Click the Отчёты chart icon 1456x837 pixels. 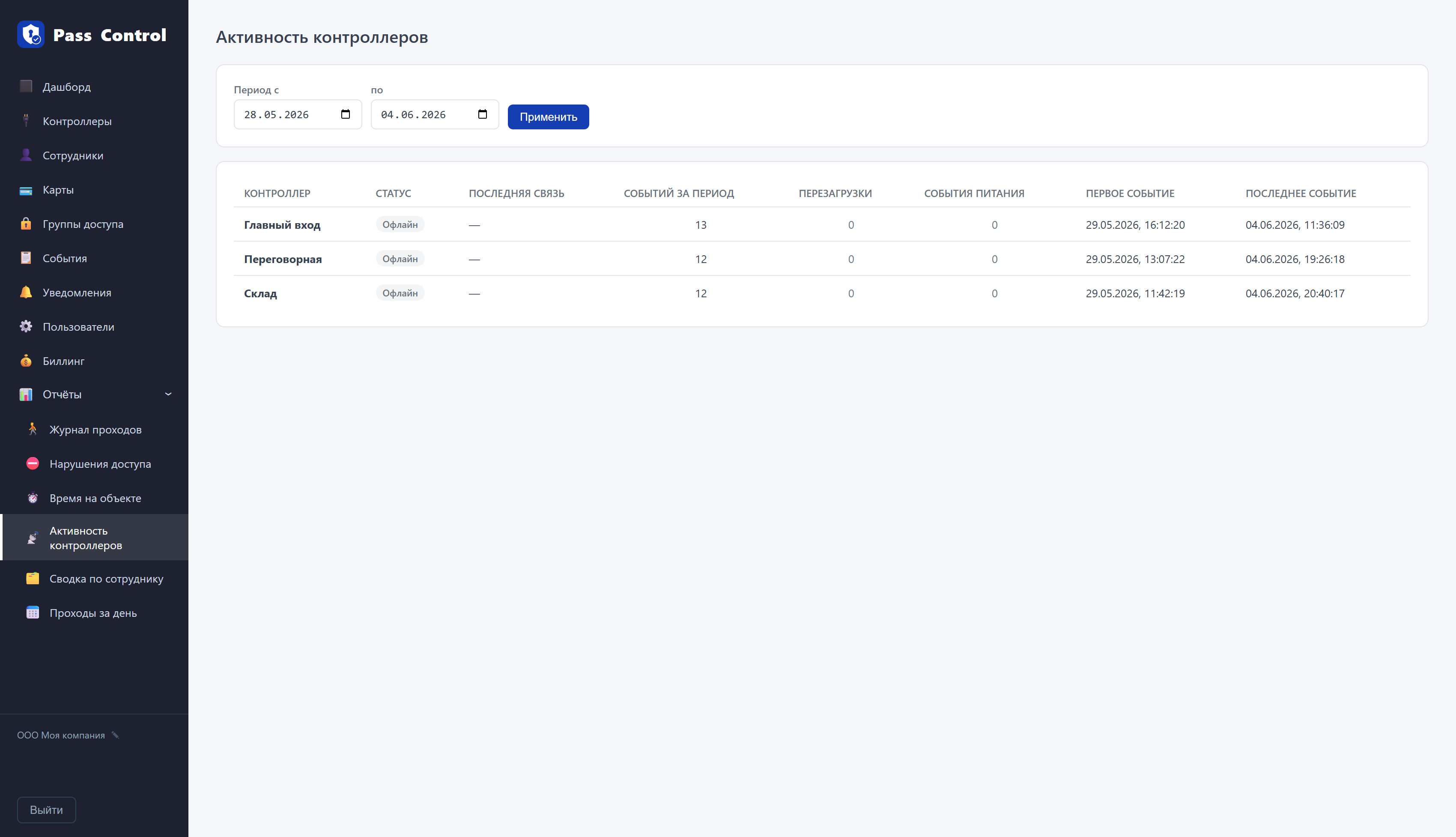tap(26, 395)
